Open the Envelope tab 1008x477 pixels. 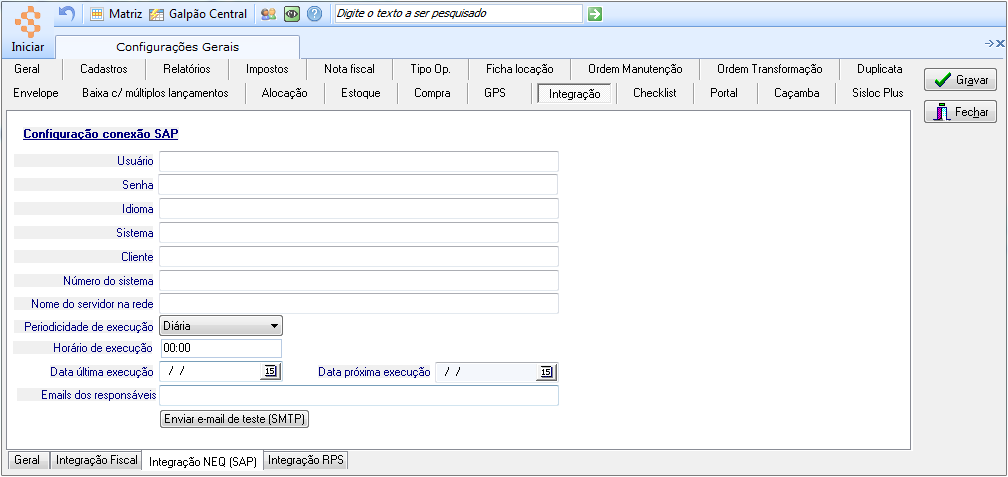point(35,93)
